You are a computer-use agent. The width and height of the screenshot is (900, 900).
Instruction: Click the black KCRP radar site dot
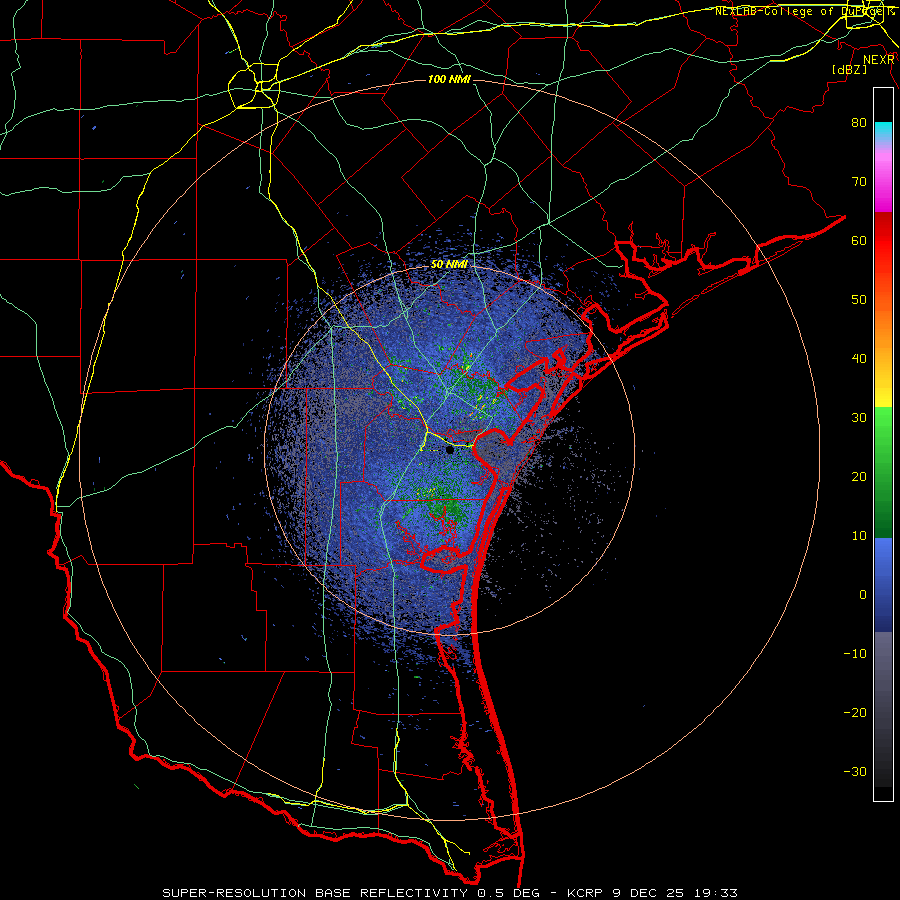[449, 450]
